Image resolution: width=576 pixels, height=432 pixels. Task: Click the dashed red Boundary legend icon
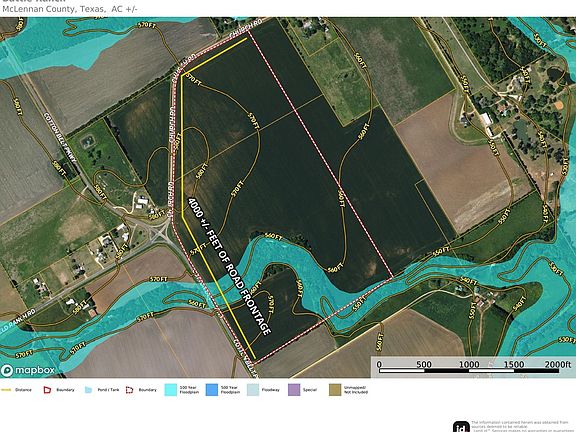tap(130, 390)
